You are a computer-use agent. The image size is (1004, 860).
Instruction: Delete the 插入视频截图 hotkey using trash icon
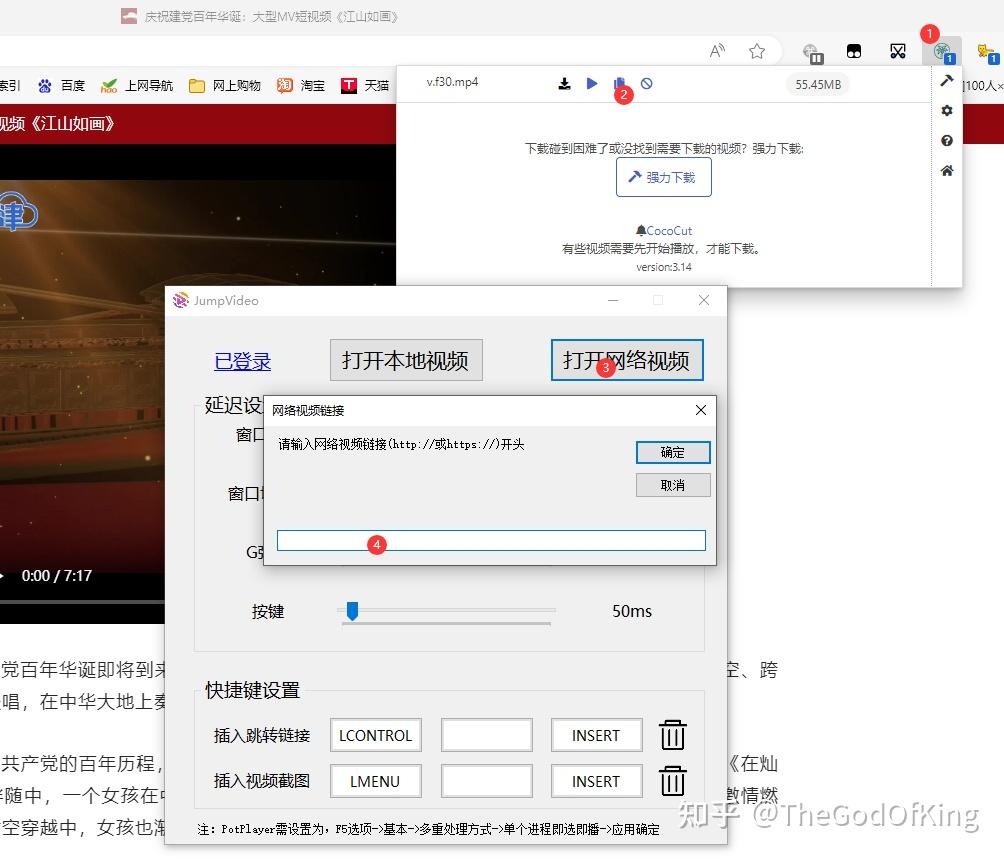[672, 781]
